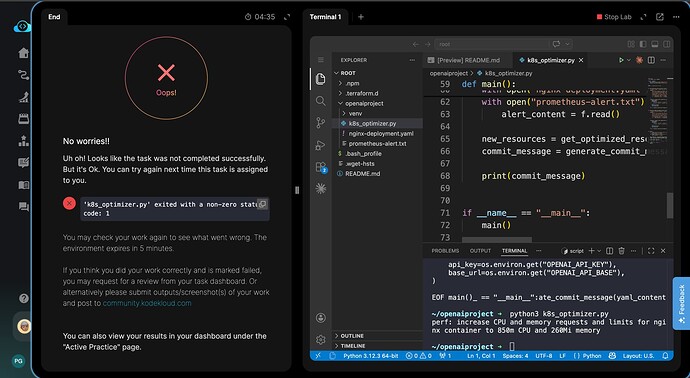Click the Stop Lab button
This screenshot has height=378, width=690.
point(614,17)
